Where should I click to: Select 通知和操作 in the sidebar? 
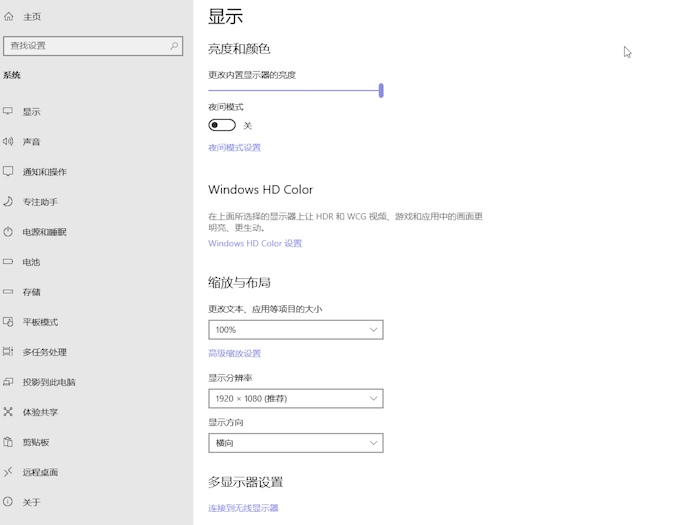tap(45, 172)
